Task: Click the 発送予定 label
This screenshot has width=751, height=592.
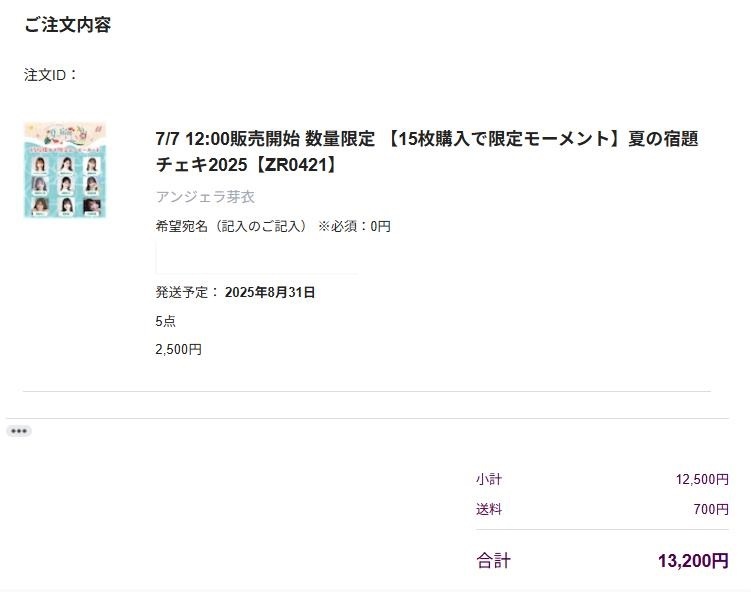Action: (x=187, y=292)
